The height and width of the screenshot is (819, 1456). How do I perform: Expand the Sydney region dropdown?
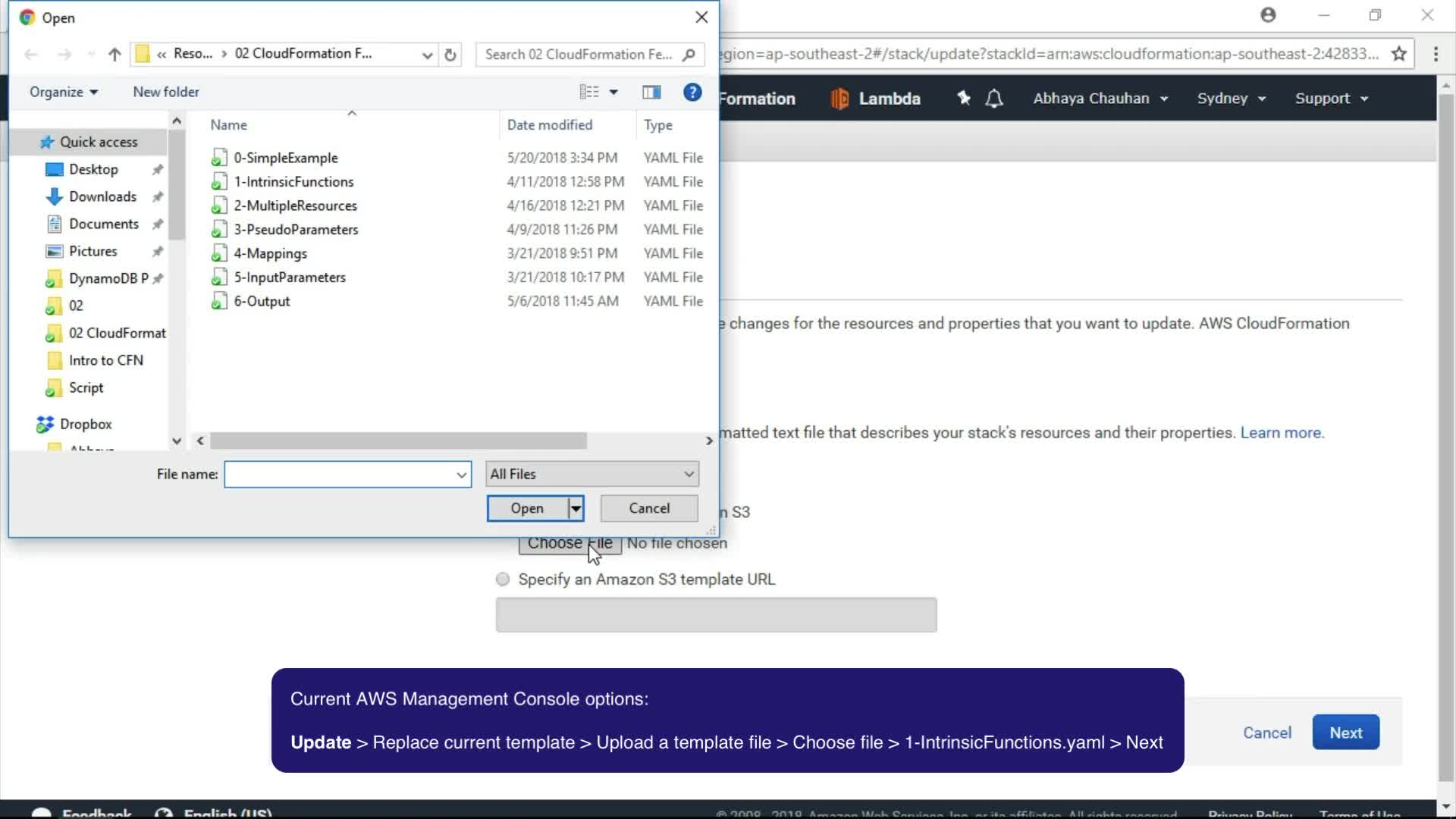[x=1232, y=99]
